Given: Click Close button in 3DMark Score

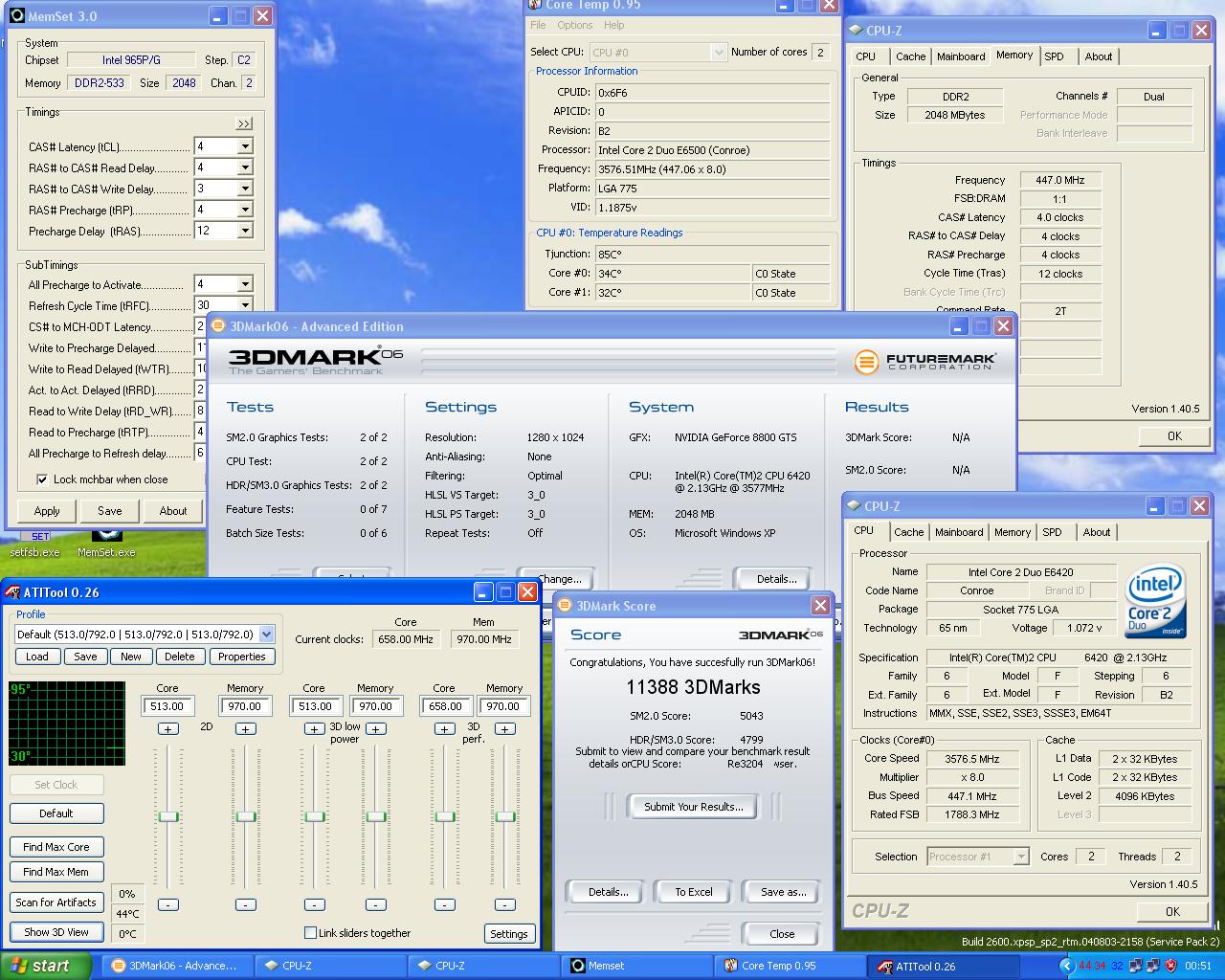Looking at the screenshot, I should click(x=782, y=934).
